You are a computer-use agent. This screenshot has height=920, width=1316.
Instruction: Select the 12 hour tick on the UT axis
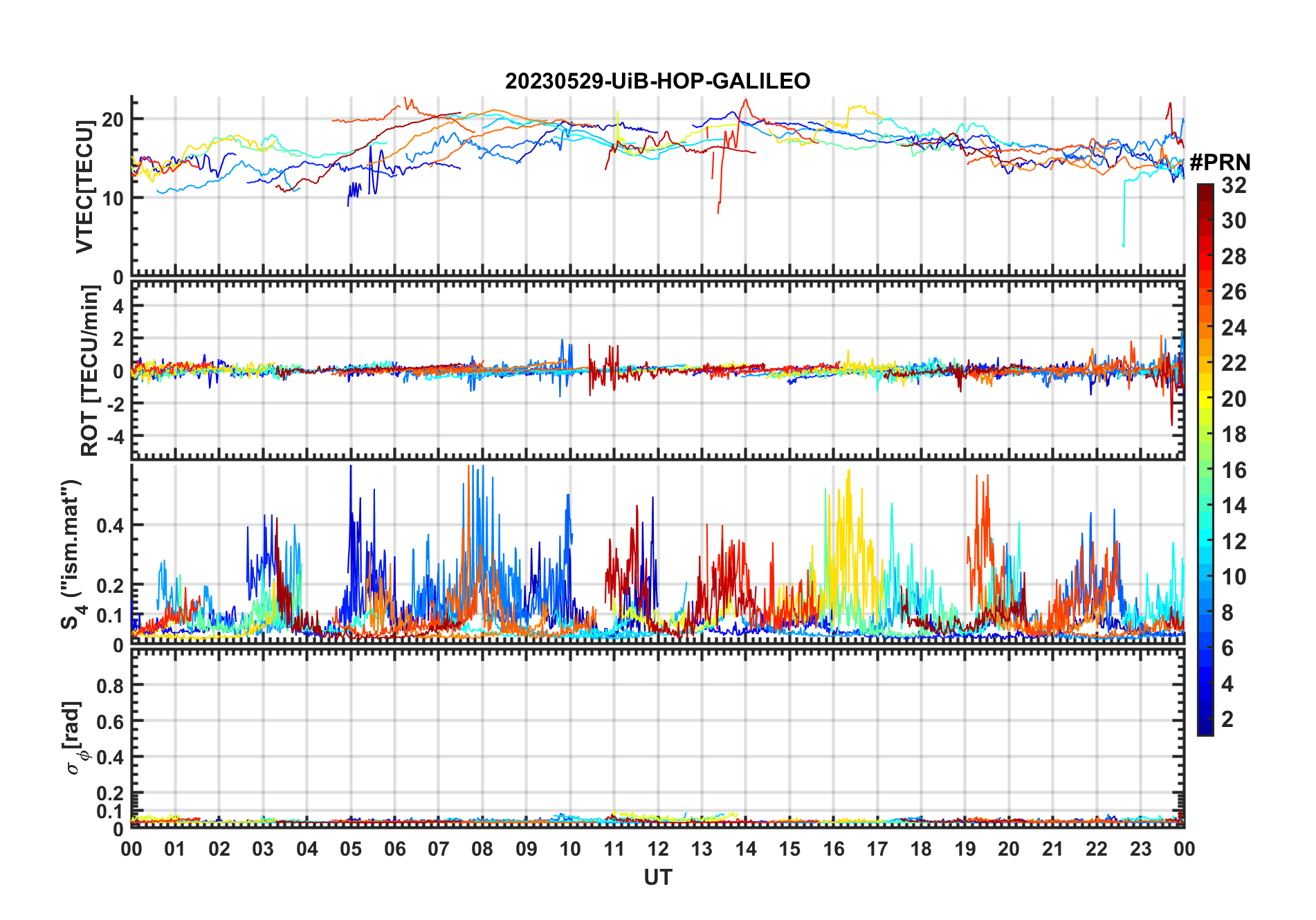click(x=658, y=849)
